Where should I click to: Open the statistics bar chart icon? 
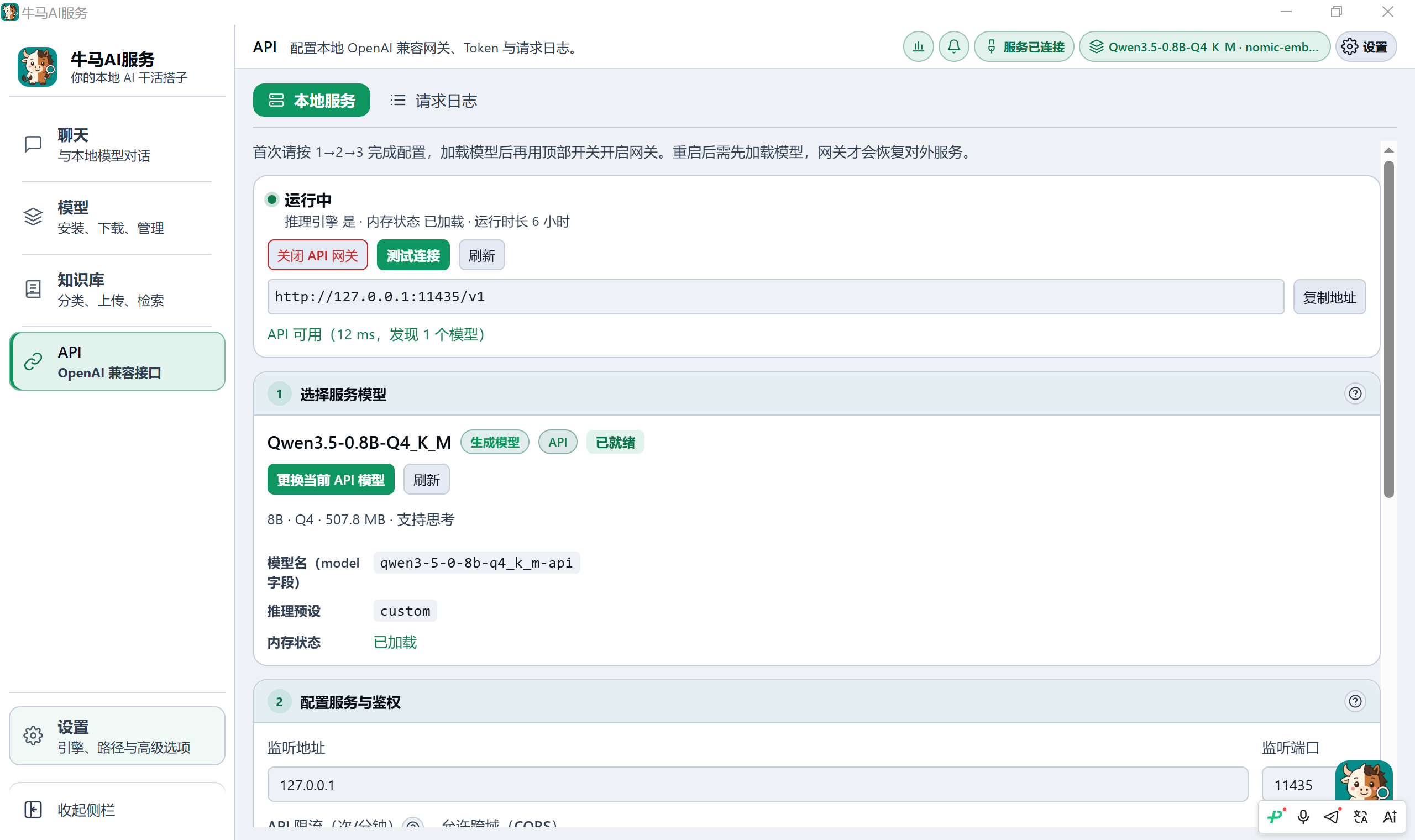(918, 47)
